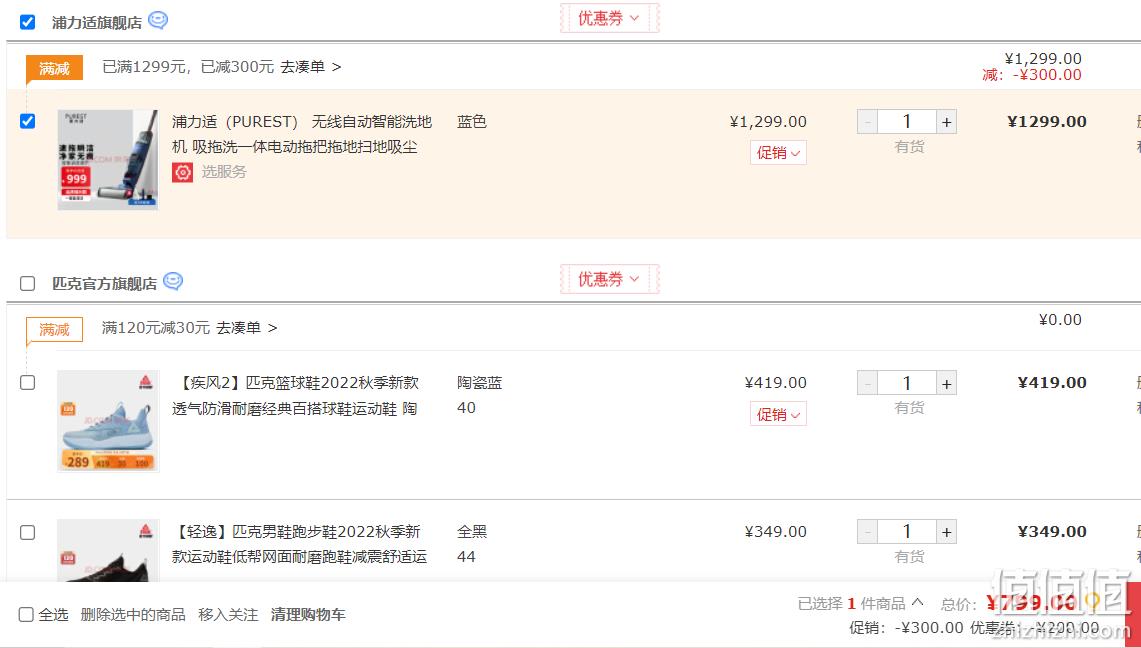Open 疾风2 blue basketball shoe thumbnail
Viewport: 1141px width, 648px height.
pyautogui.click(x=108, y=421)
